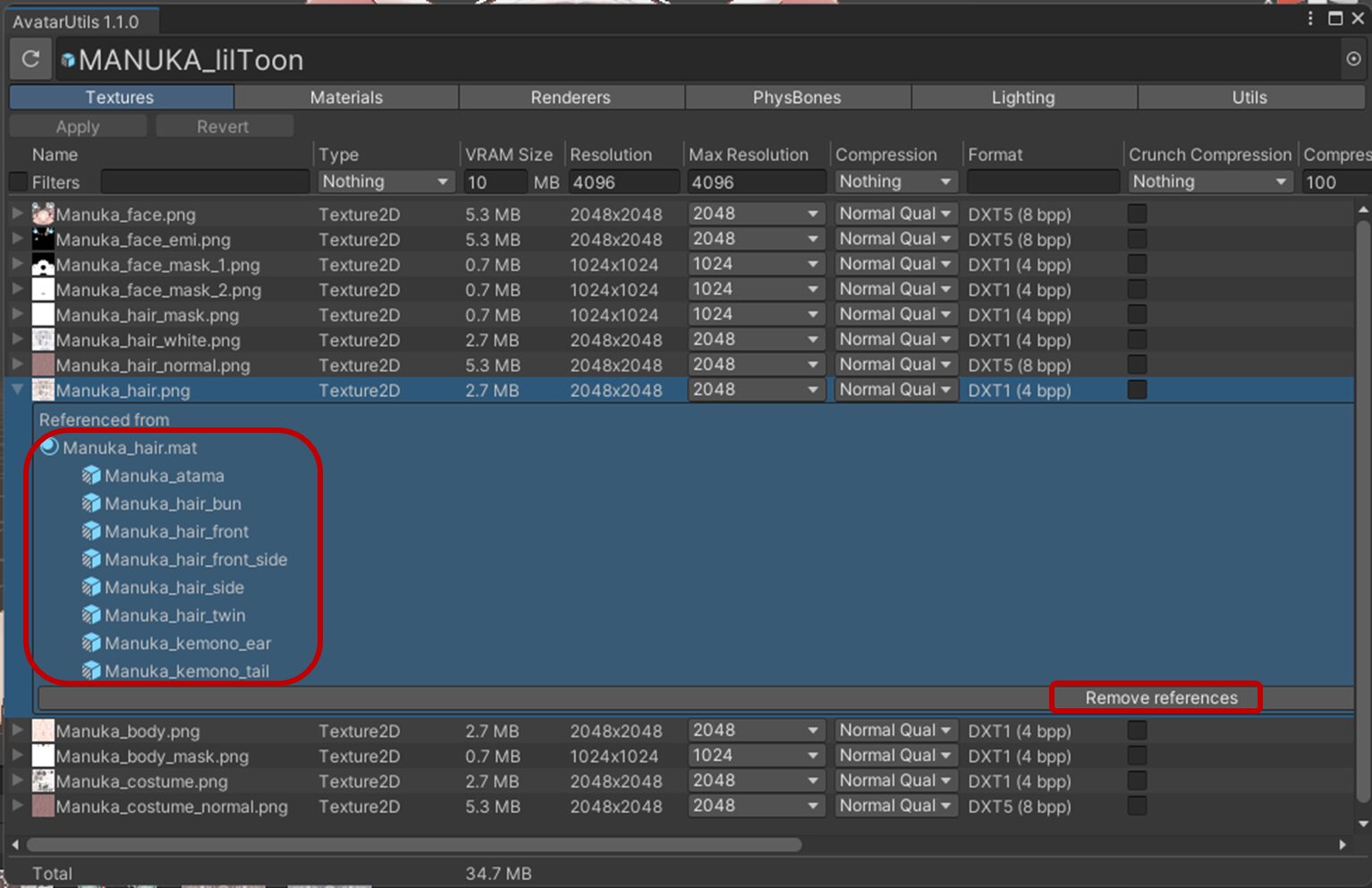The image size is (1372, 888).
Task: Click the Manuka_face.png texture thumbnail
Action: [x=43, y=214]
